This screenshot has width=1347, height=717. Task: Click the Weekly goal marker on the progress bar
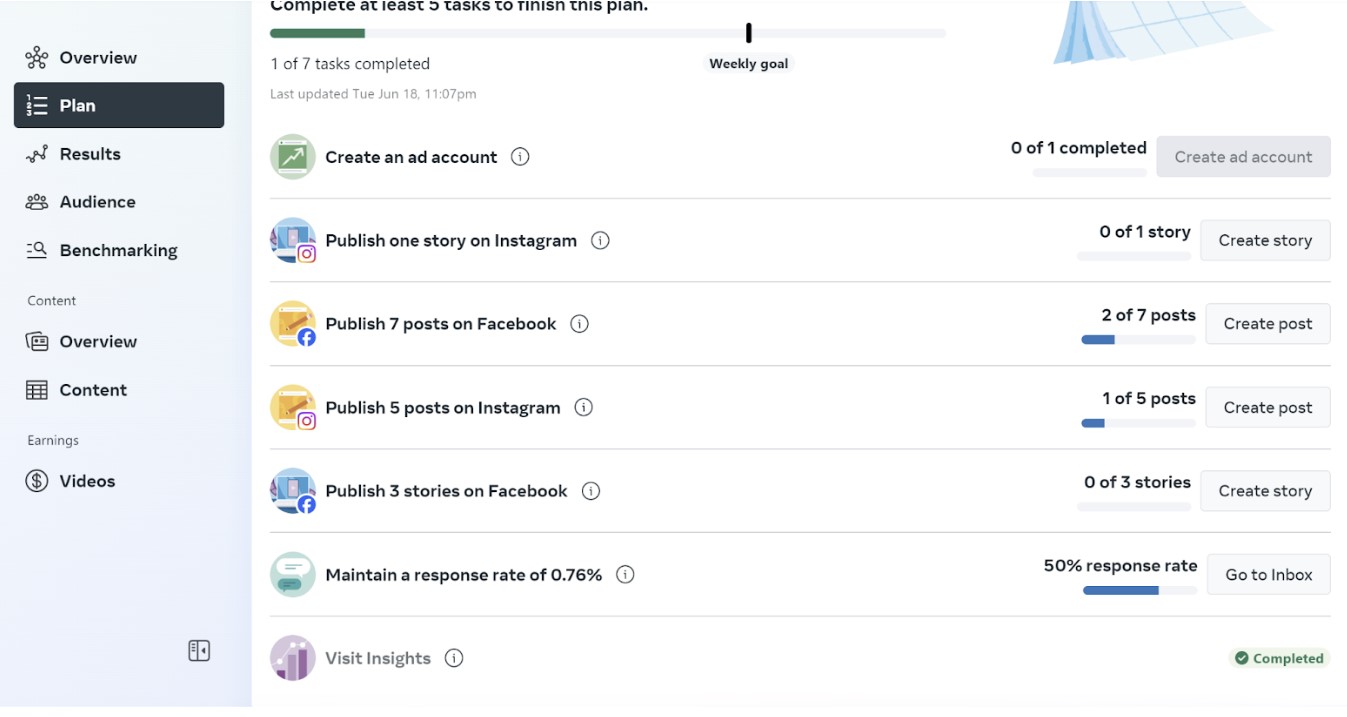click(x=748, y=32)
